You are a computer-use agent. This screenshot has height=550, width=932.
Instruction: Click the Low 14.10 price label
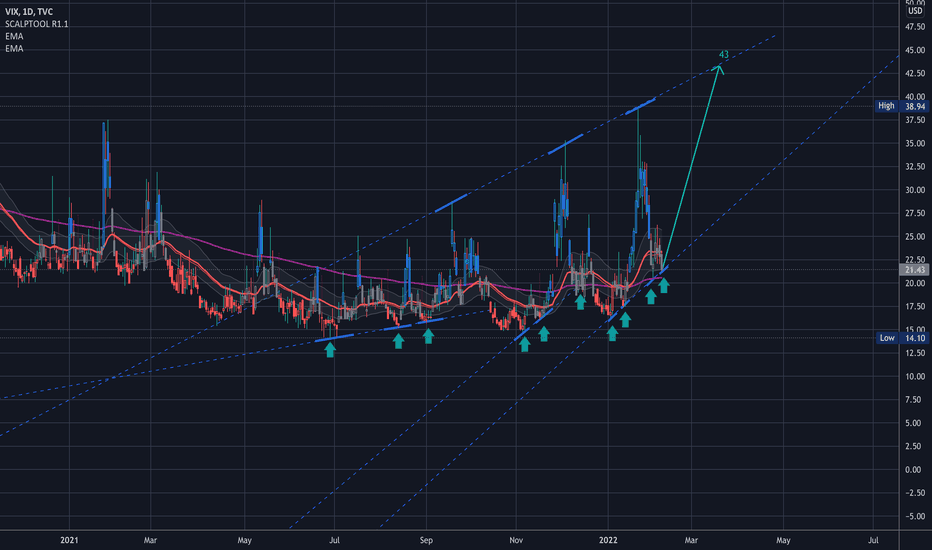pyautogui.click(x=902, y=338)
